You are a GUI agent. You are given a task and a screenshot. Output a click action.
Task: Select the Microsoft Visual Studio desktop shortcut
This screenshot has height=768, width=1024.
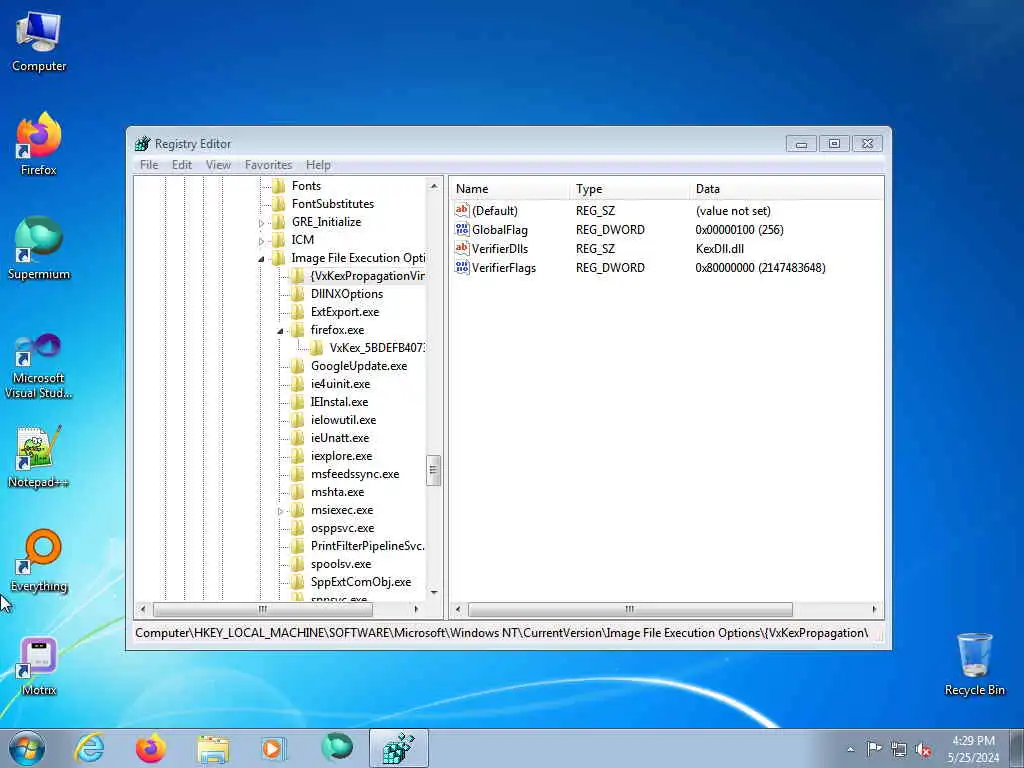[39, 366]
